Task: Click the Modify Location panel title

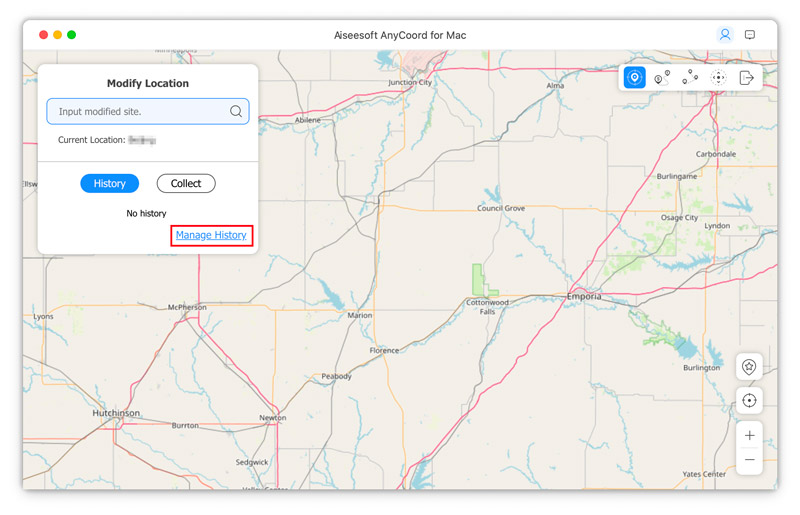Action: click(x=148, y=84)
